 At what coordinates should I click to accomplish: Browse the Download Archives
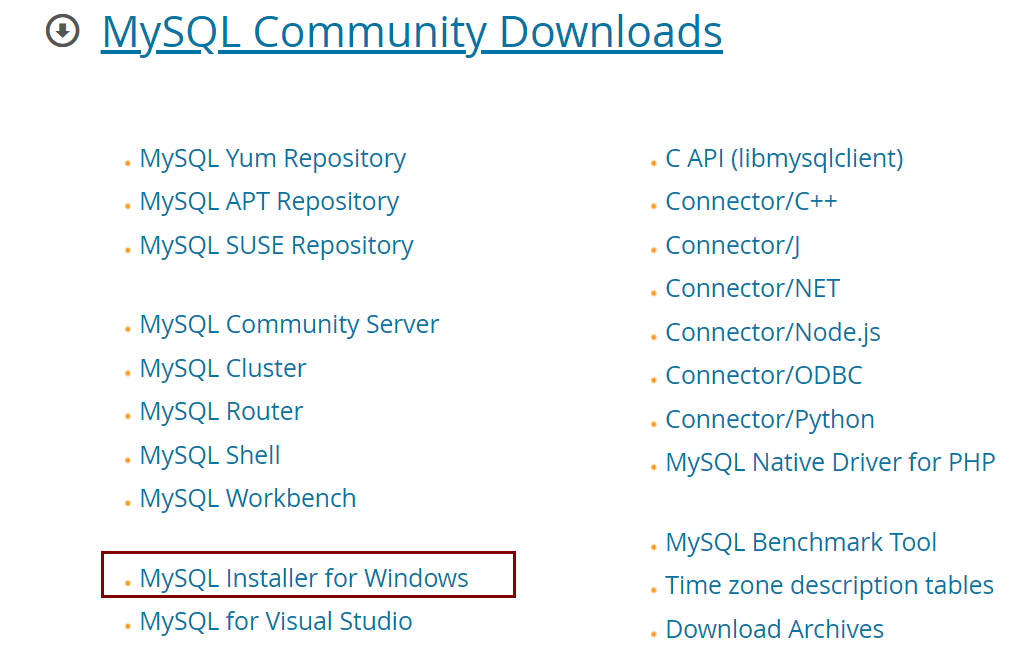(774, 629)
